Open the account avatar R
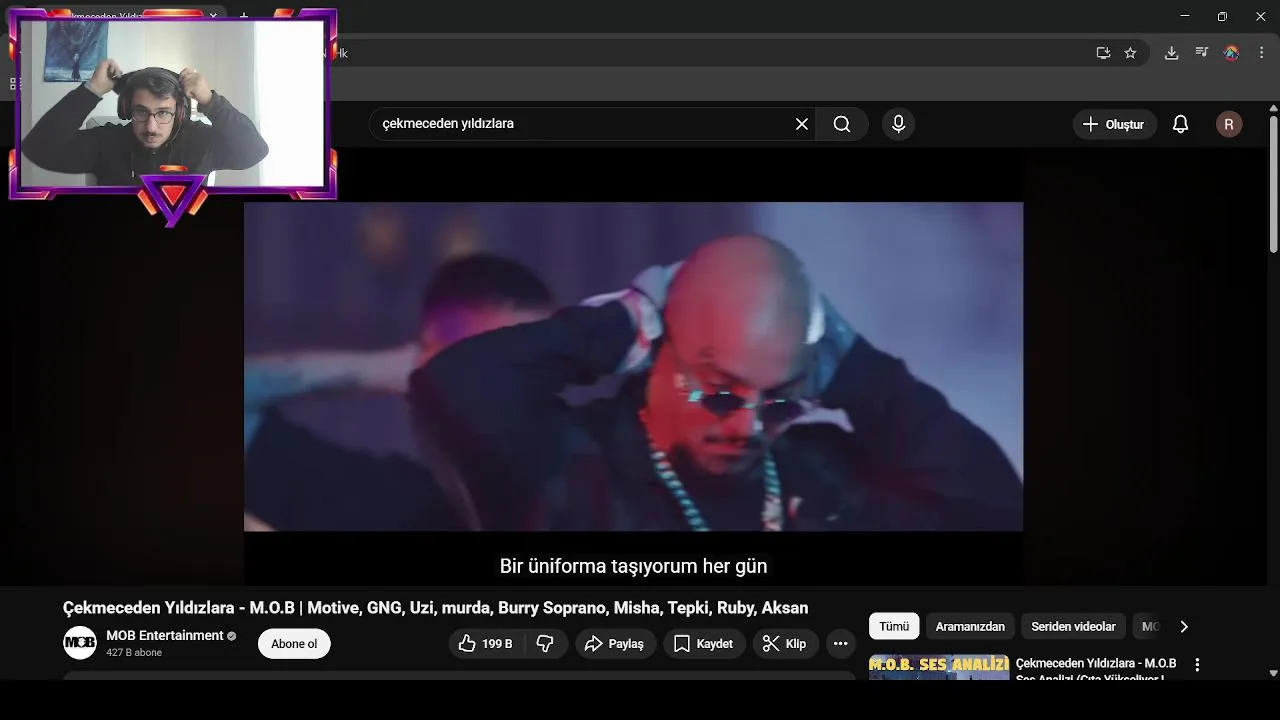The height and width of the screenshot is (720, 1280). 1229,124
